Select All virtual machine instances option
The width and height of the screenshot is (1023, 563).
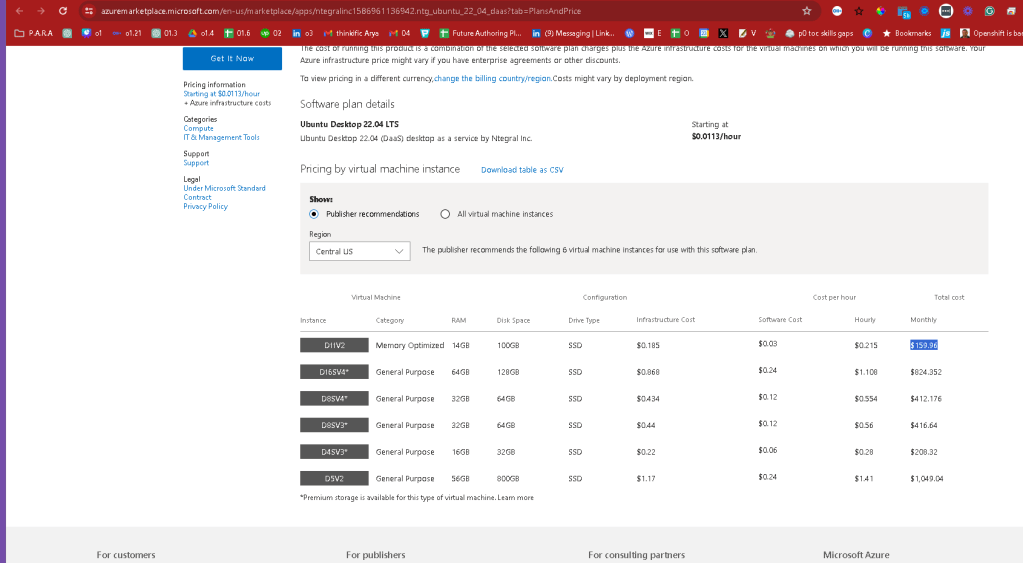(445, 214)
